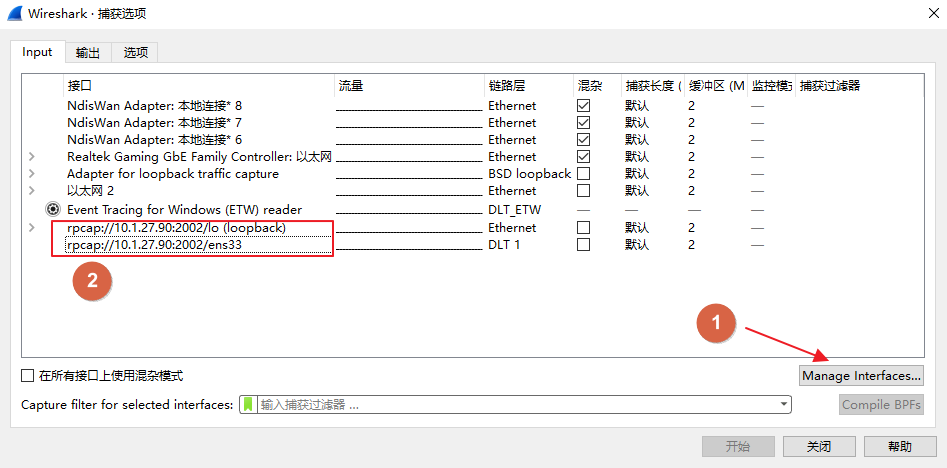The image size is (947, 468).
Task: Switch to the 选项 tab
Action: point(135,53)
